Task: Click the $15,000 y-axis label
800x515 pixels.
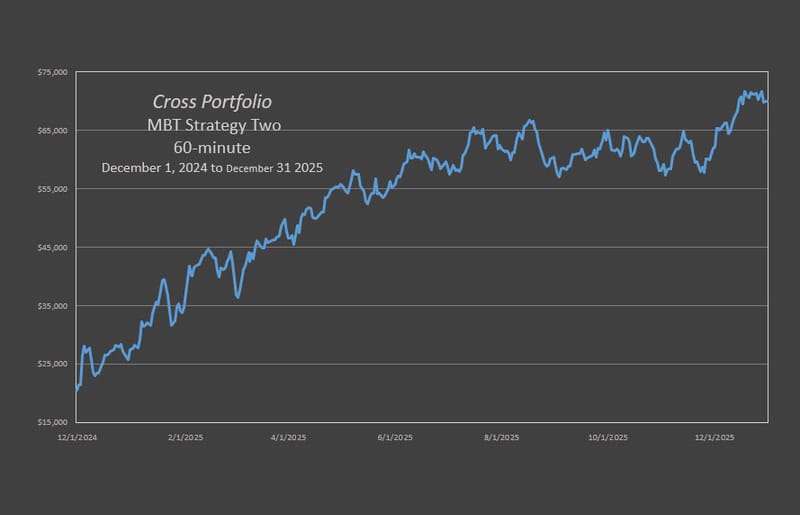Action: click(x=50, y=421)
